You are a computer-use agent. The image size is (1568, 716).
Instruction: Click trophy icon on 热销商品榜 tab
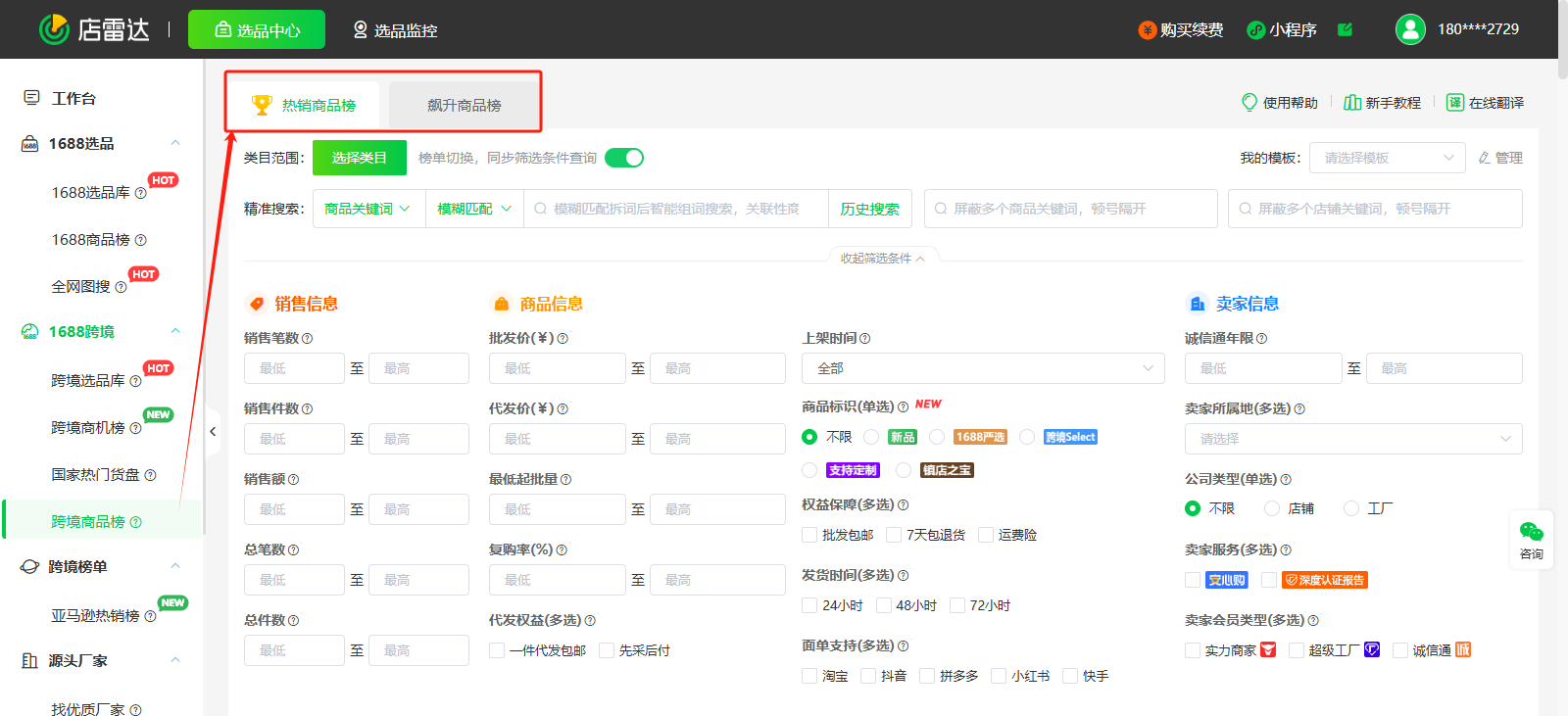click(262, 104)
